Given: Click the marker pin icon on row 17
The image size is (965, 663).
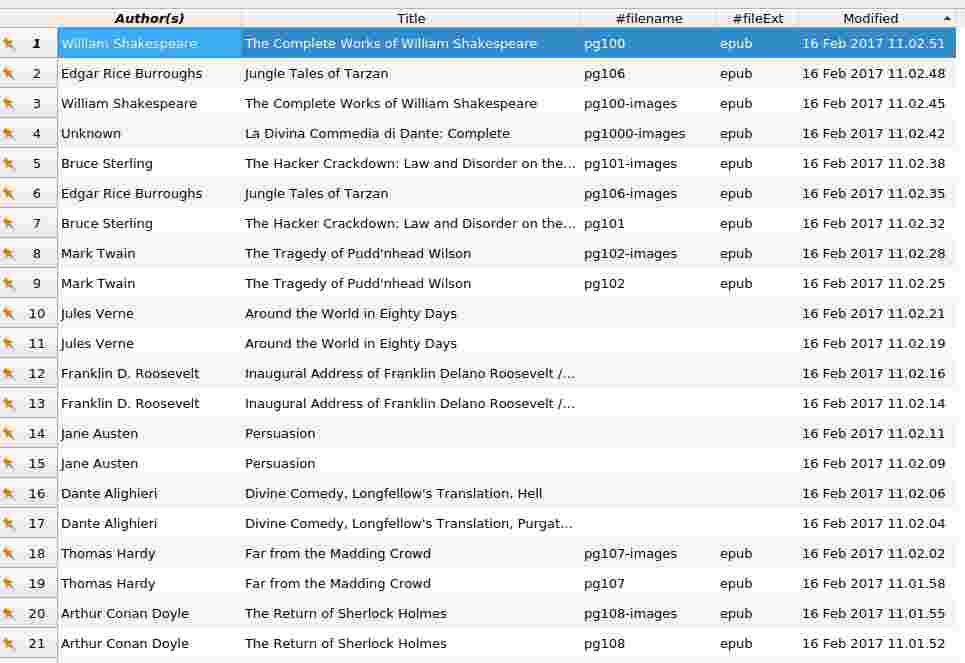Looking at the screenshot, I should 8,523.
